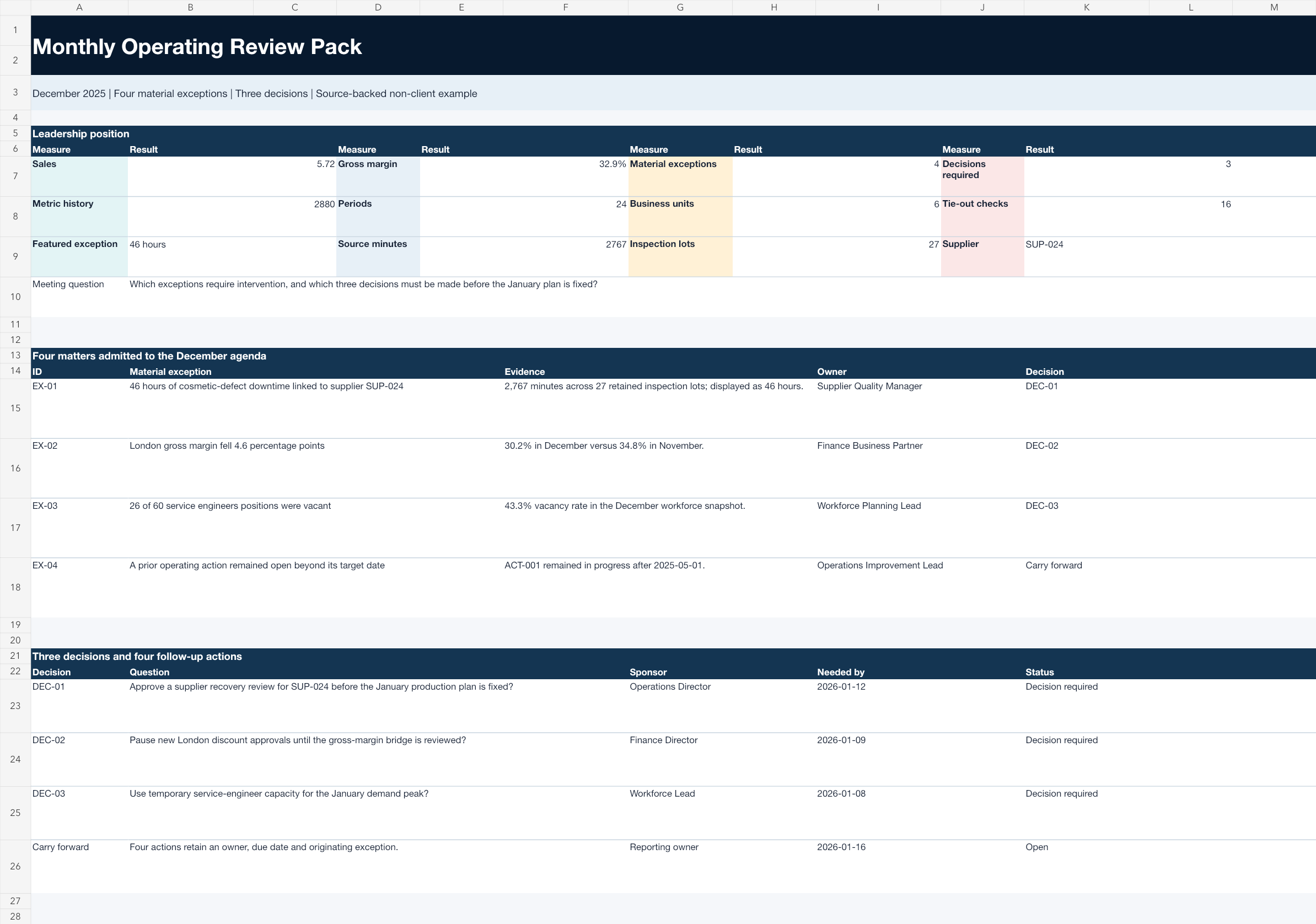Select the EX-02 ID cell
The width and height of the screenshot is (1316, 924).
tap(79, 468)
